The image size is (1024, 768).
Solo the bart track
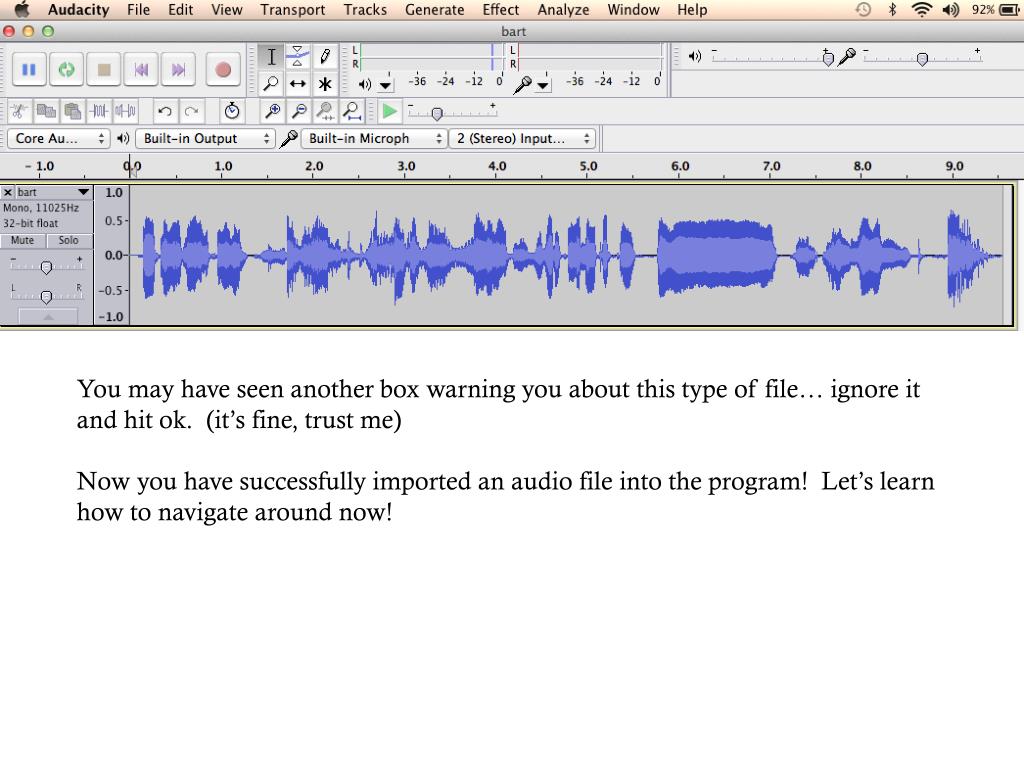69,240
